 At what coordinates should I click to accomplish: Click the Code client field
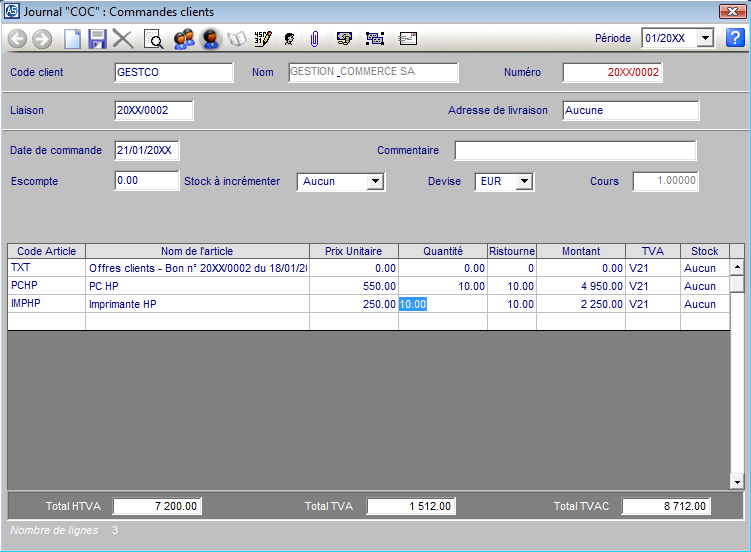tap(174, 73)
